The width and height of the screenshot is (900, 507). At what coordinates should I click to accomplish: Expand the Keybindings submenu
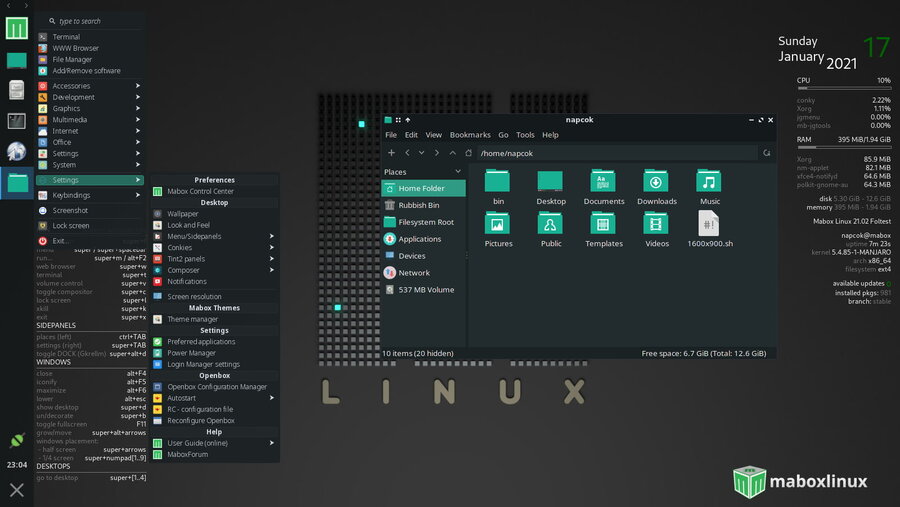pos(90,195)
